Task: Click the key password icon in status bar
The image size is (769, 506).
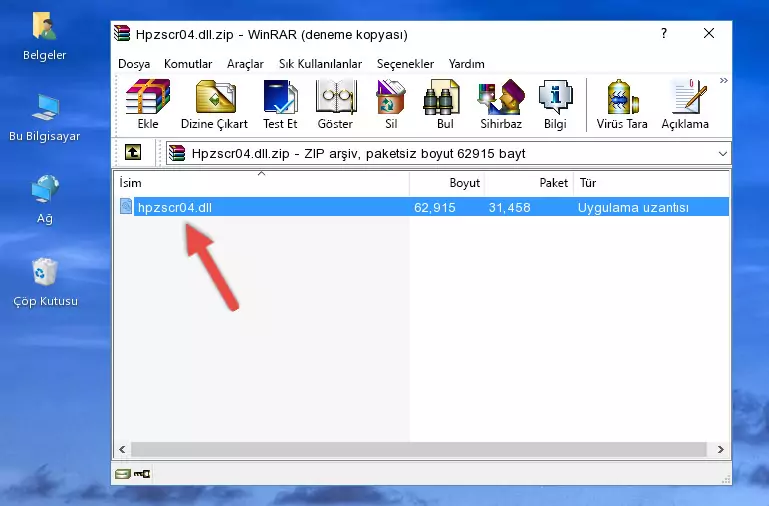Action: [x=142, y=474]
